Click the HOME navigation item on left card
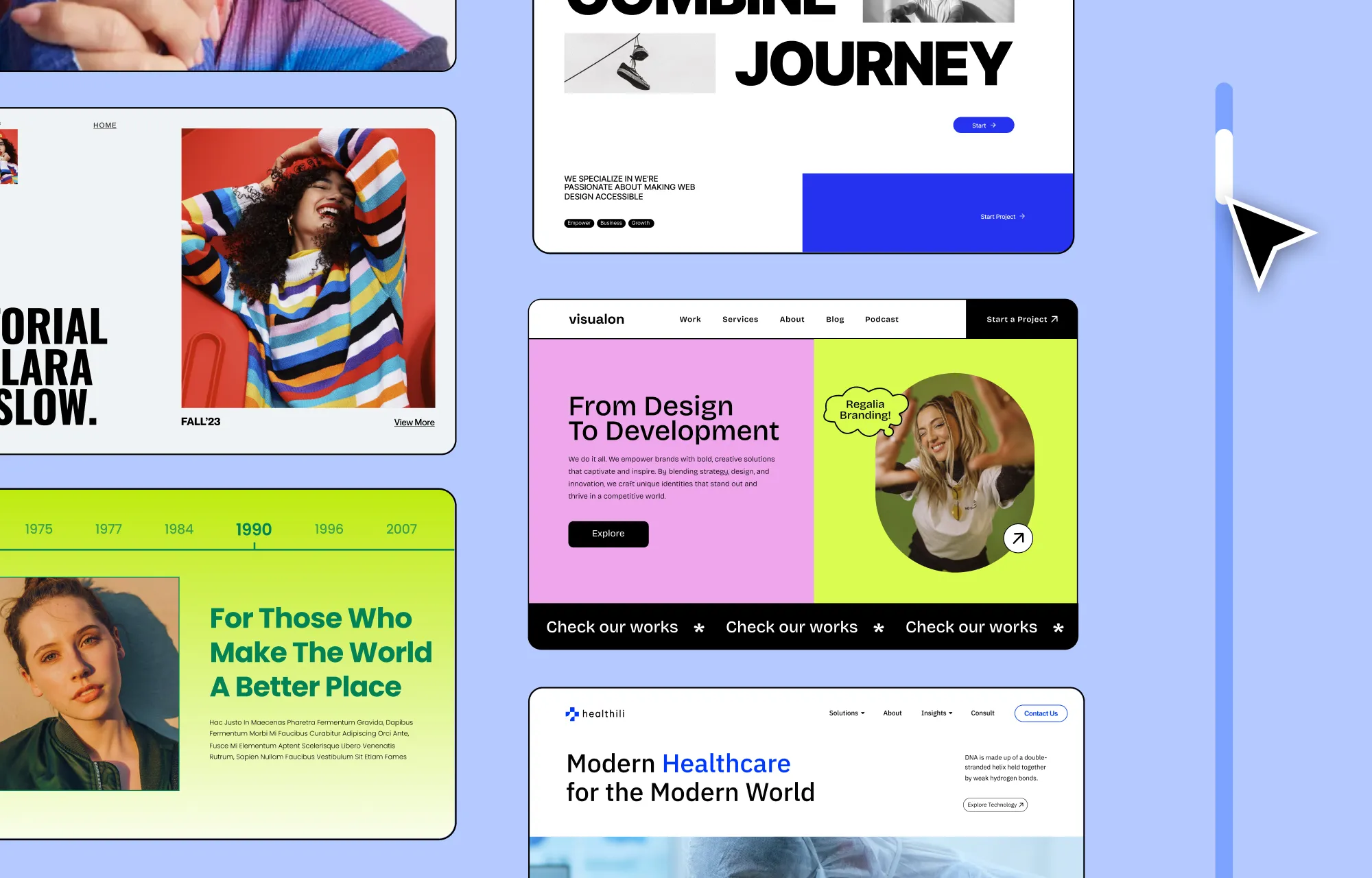Screen dimensions: 1372x878 point(104,124)
